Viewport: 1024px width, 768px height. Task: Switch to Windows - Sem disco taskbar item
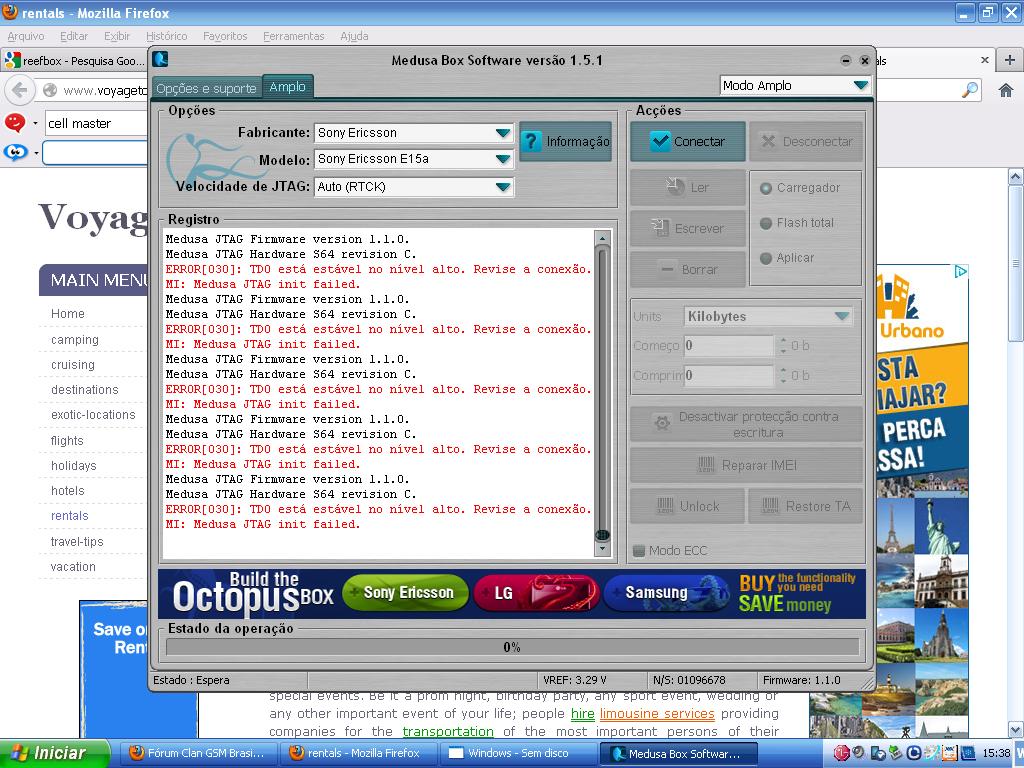coord(518,753)
